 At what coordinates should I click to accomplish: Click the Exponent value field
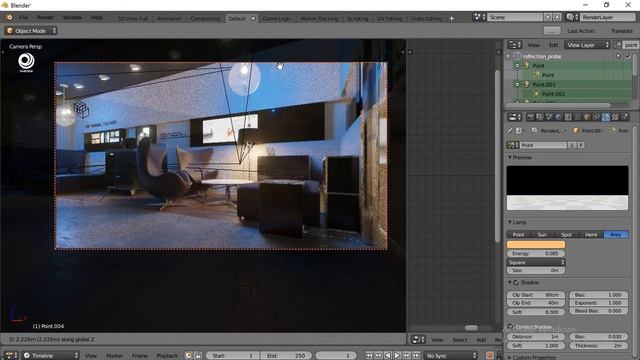click(599, 303)
